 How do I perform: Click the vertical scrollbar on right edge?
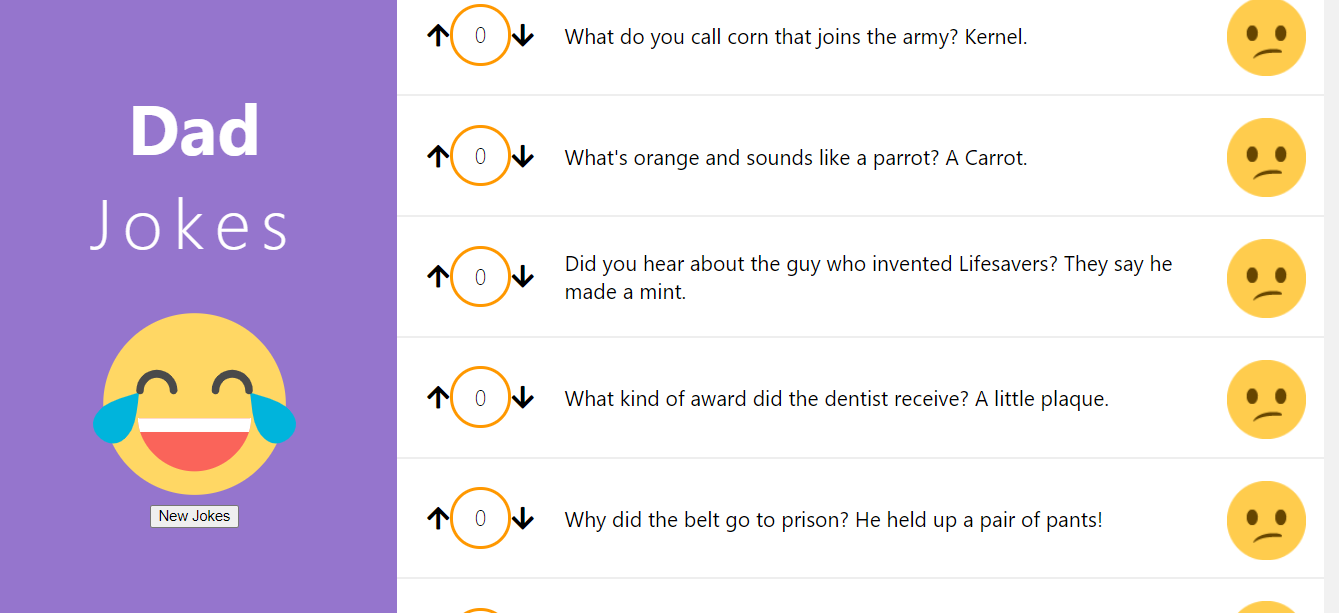1331,306
